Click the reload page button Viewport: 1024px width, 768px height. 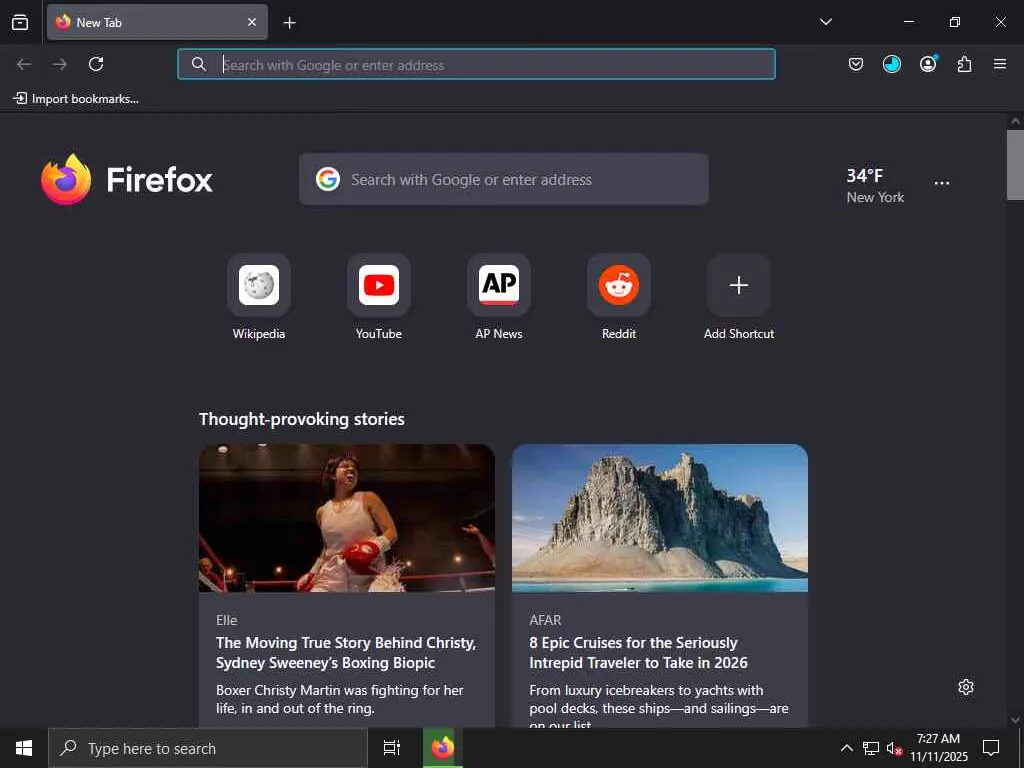(x=96, y=64)
